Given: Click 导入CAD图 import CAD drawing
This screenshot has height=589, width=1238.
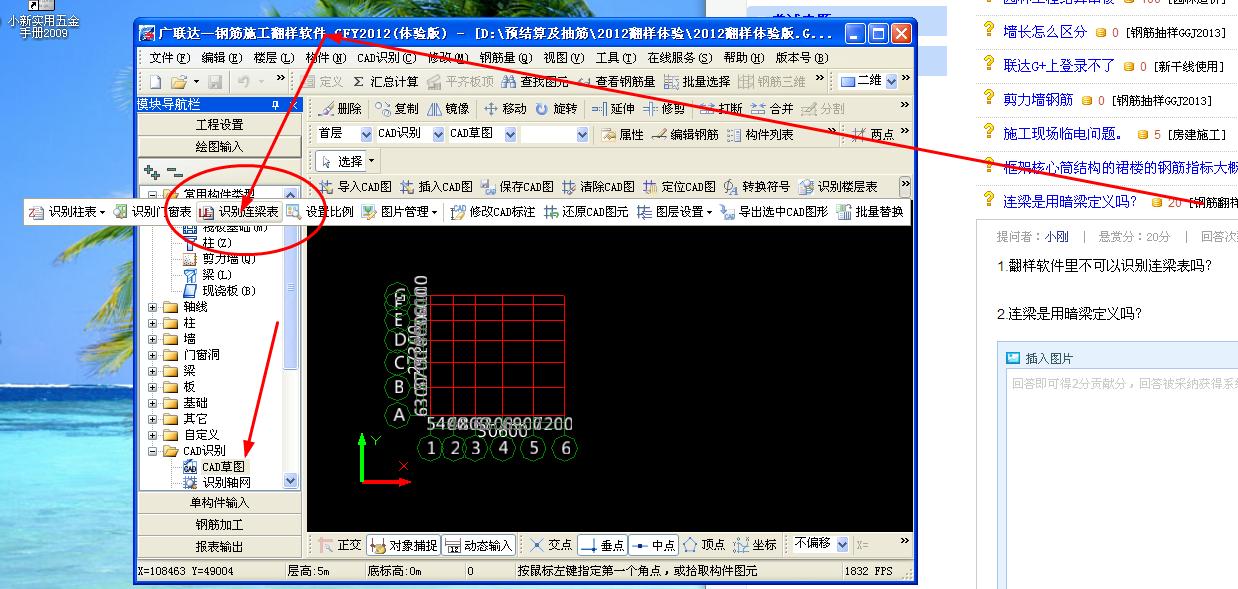Looking at the screenshot, I should pos(355,187).
